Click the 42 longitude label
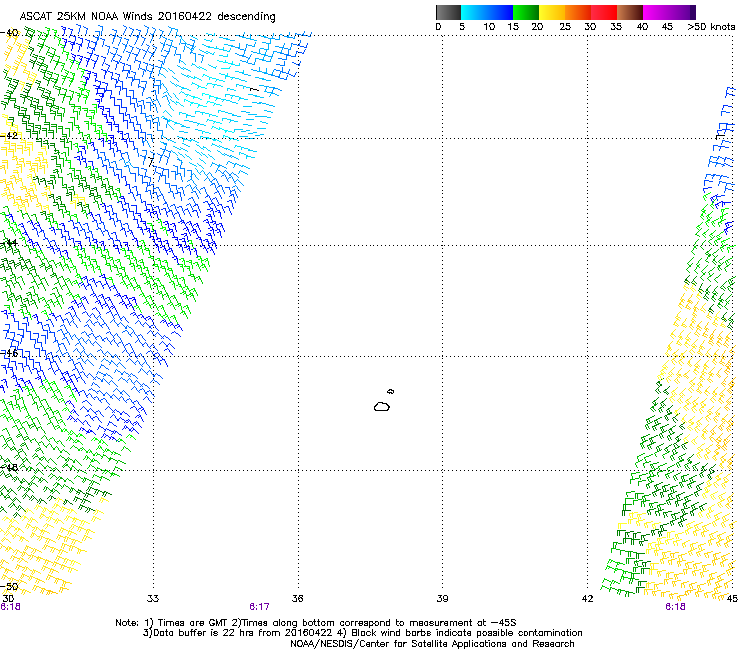 click(x=587, y=599)
